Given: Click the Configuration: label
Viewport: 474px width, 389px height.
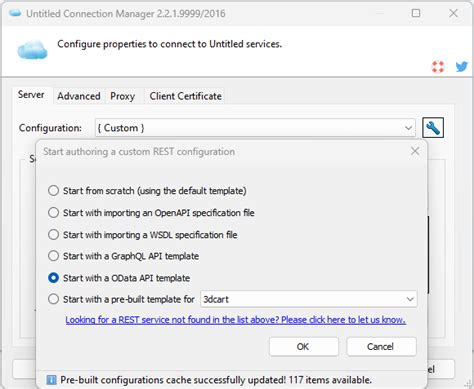Looking at the screenshot, I should tap(50, 128).
